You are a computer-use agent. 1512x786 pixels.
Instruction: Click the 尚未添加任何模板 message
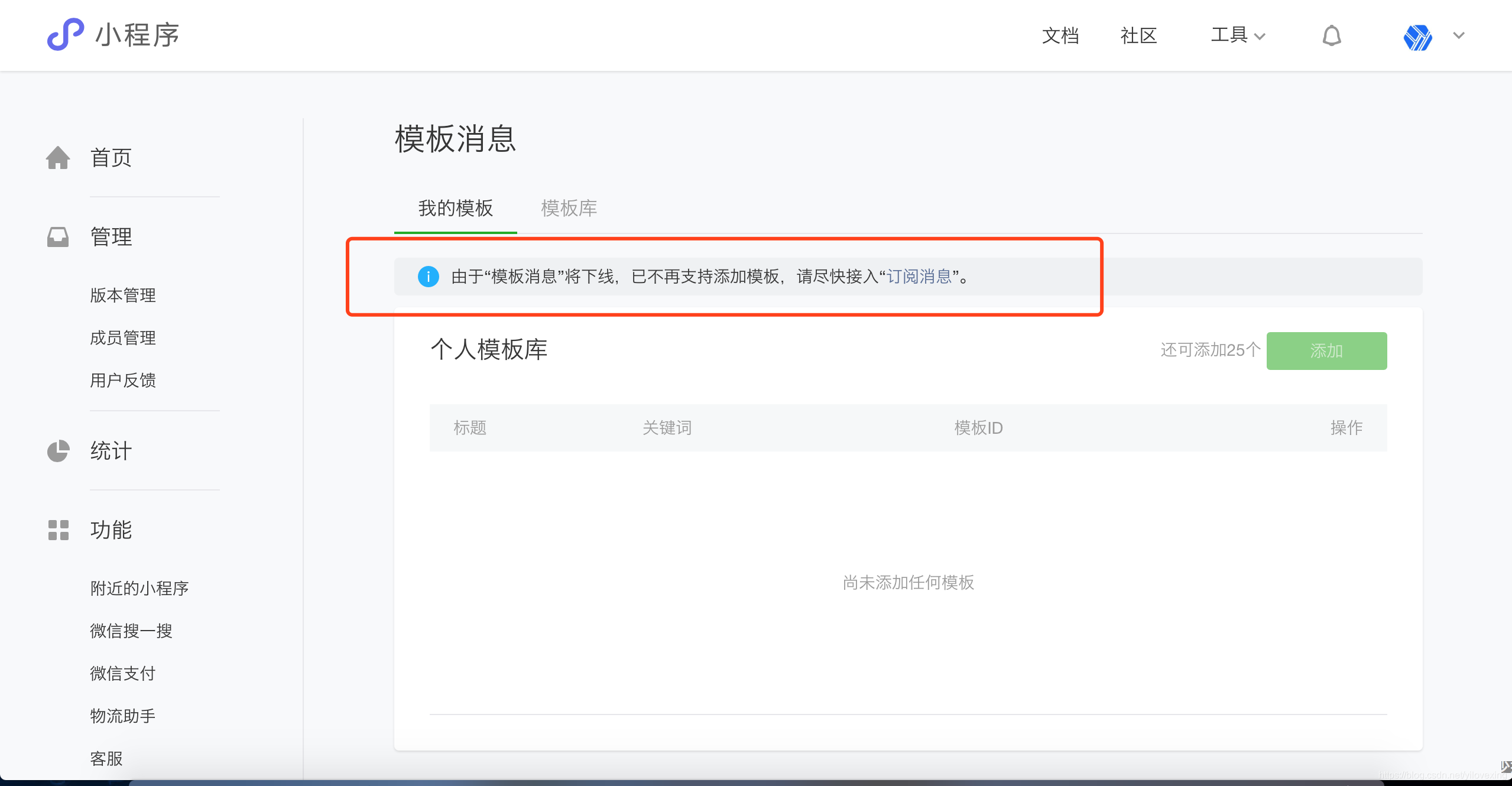(x=909, y=583)
